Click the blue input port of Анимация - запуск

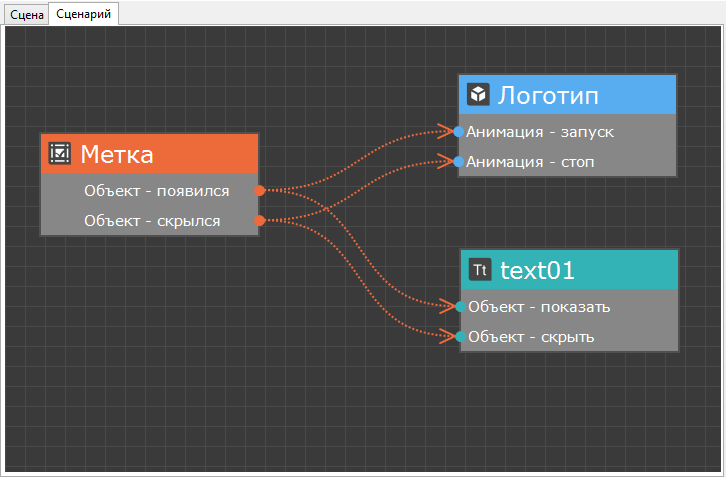[459, 131]
